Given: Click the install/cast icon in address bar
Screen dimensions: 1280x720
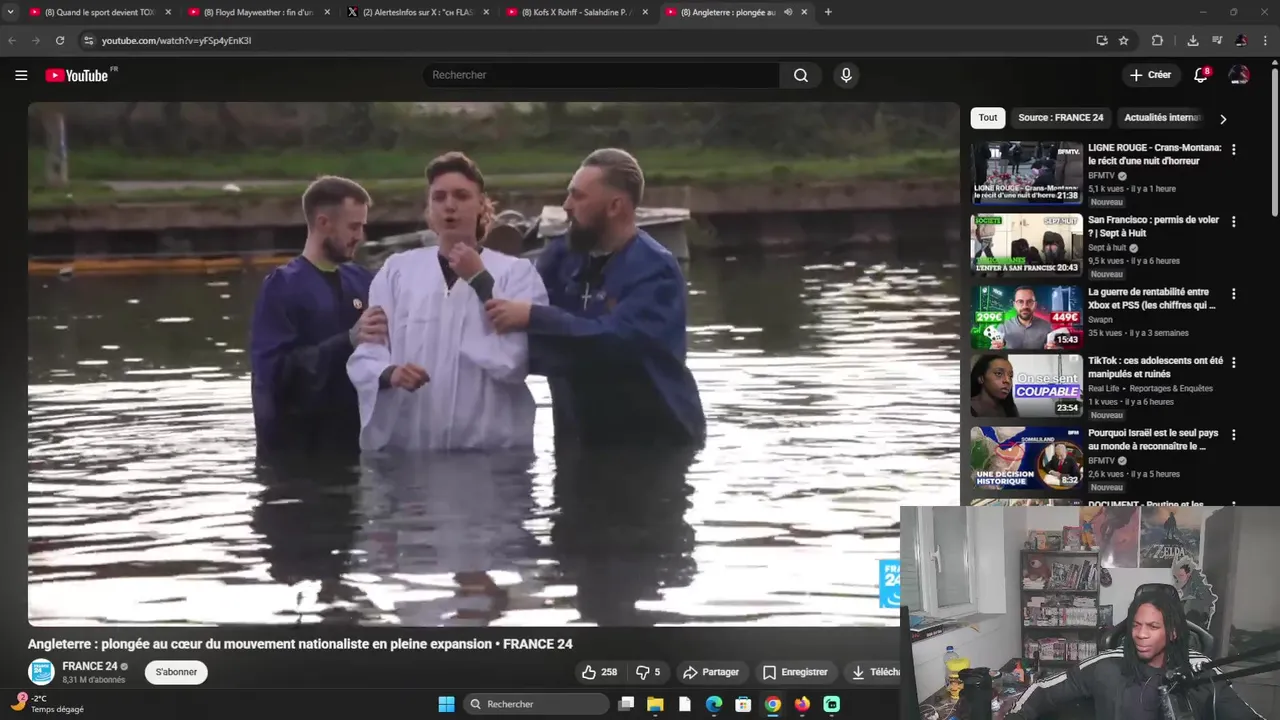Looking at the screenshot, I should pyautogui.click(x=1101, y=41).
